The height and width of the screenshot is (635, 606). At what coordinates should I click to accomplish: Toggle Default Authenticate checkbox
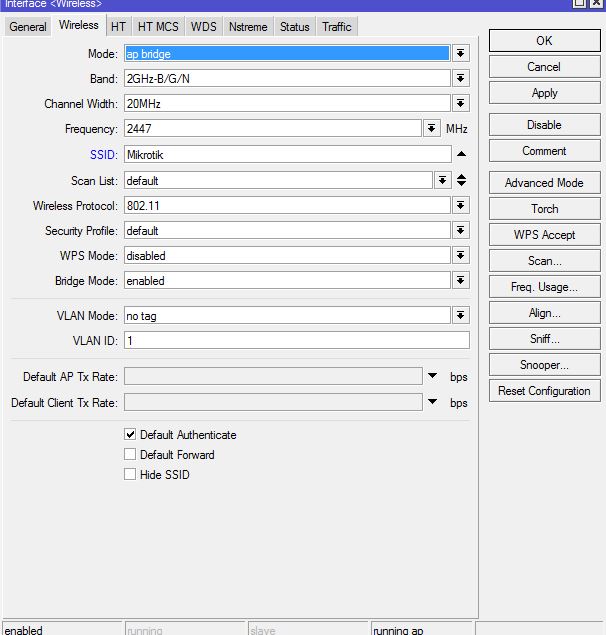coord(130,435)
